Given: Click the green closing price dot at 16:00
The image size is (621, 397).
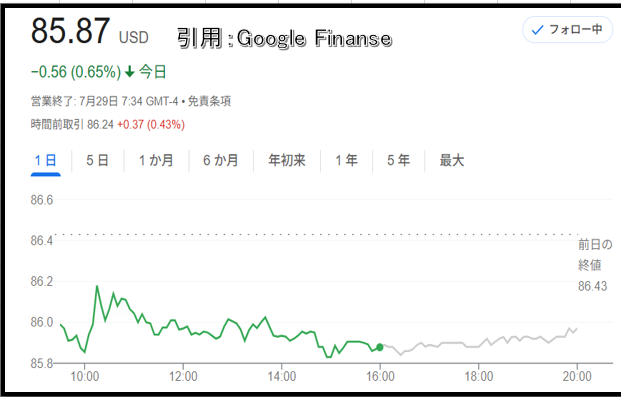Looking at the screenshot, I should point(380,347).
